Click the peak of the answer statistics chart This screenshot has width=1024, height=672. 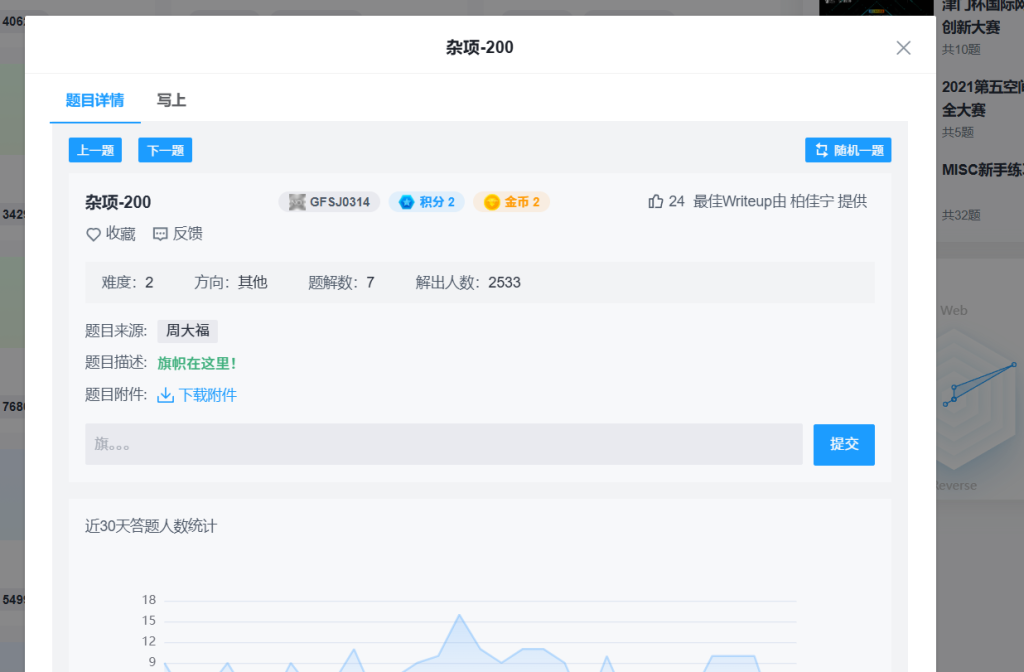tap(459, 616)
